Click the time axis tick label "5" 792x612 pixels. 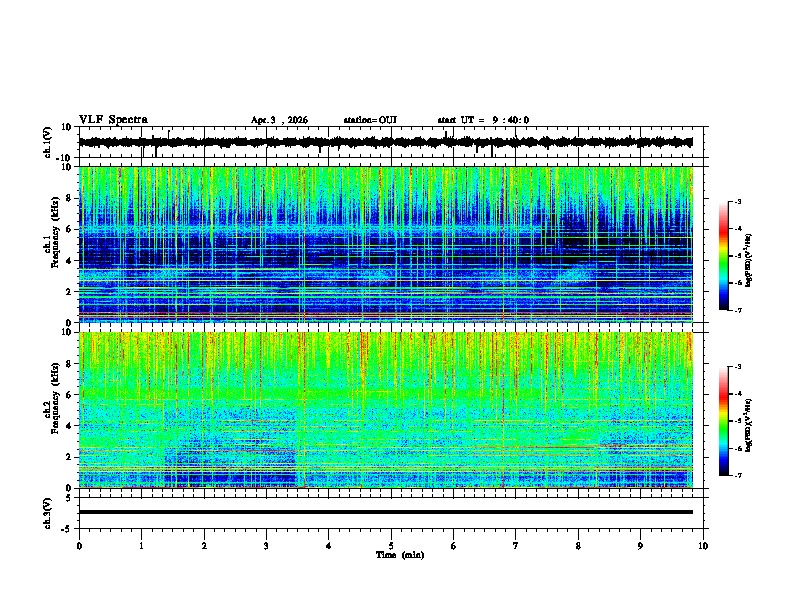[x=391, y=546]
